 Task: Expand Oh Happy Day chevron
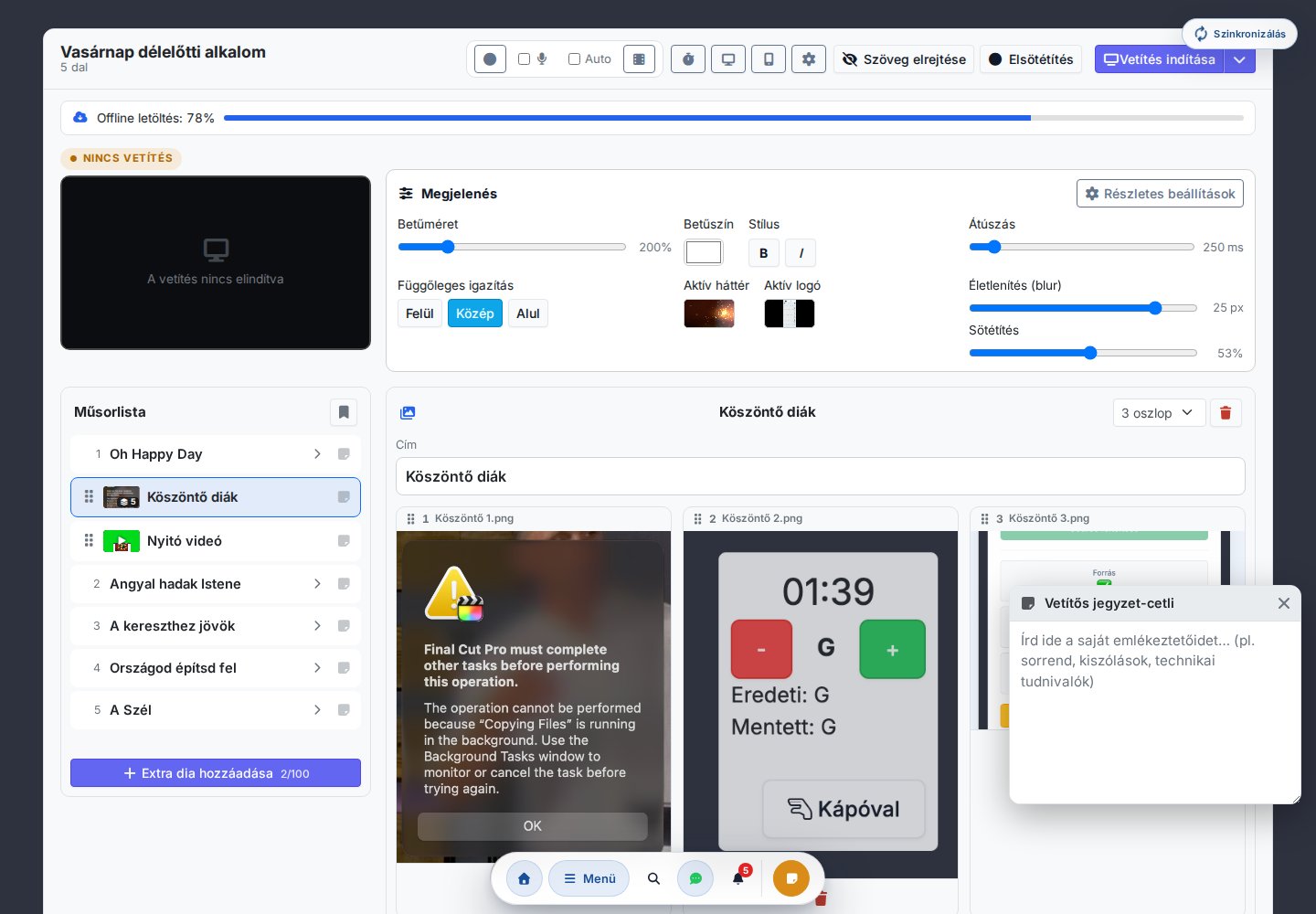point(317,454)
